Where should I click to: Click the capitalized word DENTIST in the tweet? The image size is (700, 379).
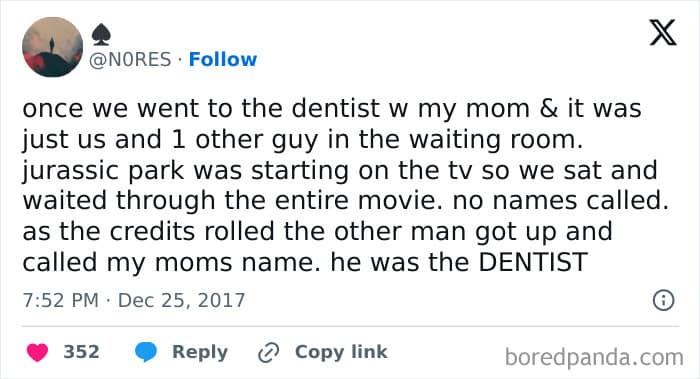click(533, 262)
